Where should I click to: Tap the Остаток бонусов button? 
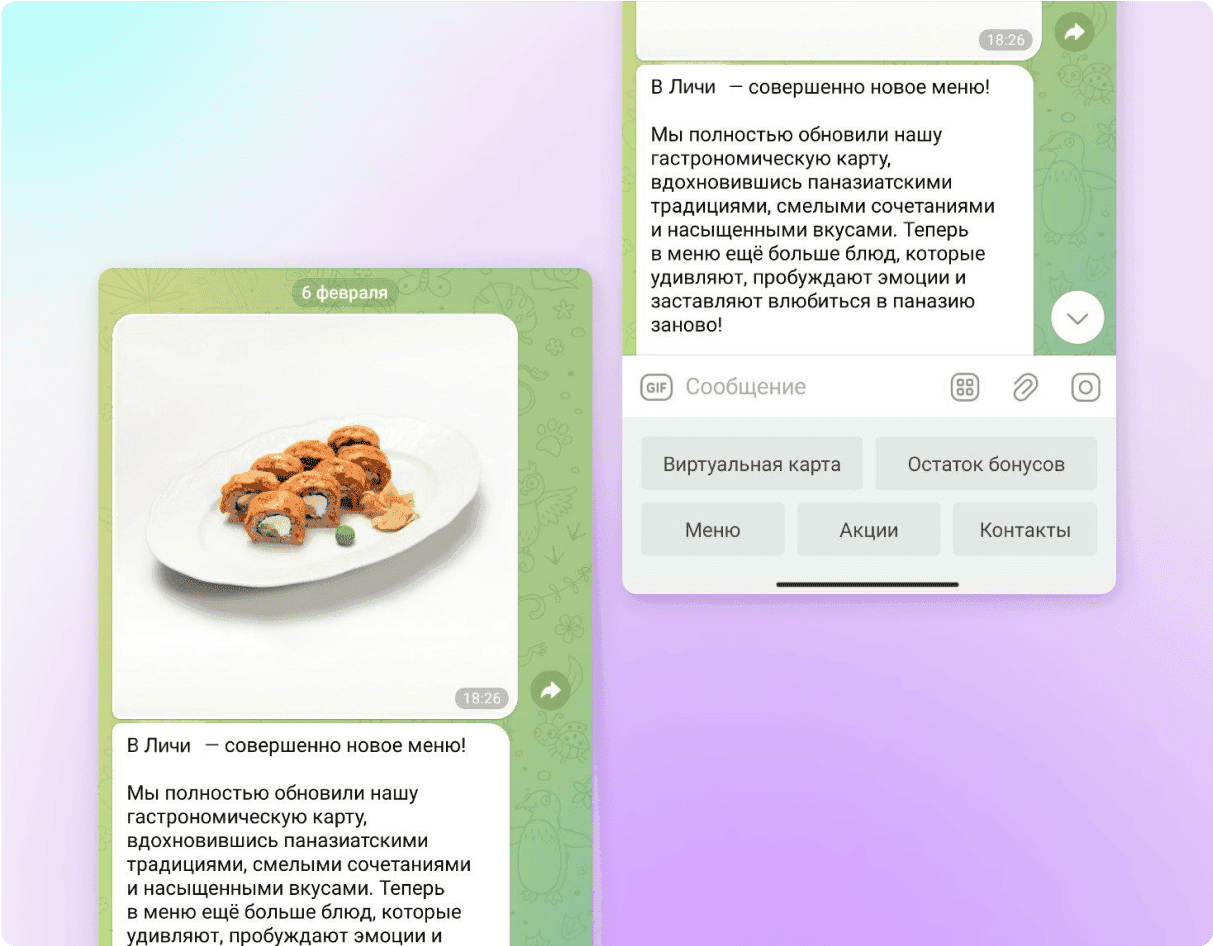[x=986, y=464]
